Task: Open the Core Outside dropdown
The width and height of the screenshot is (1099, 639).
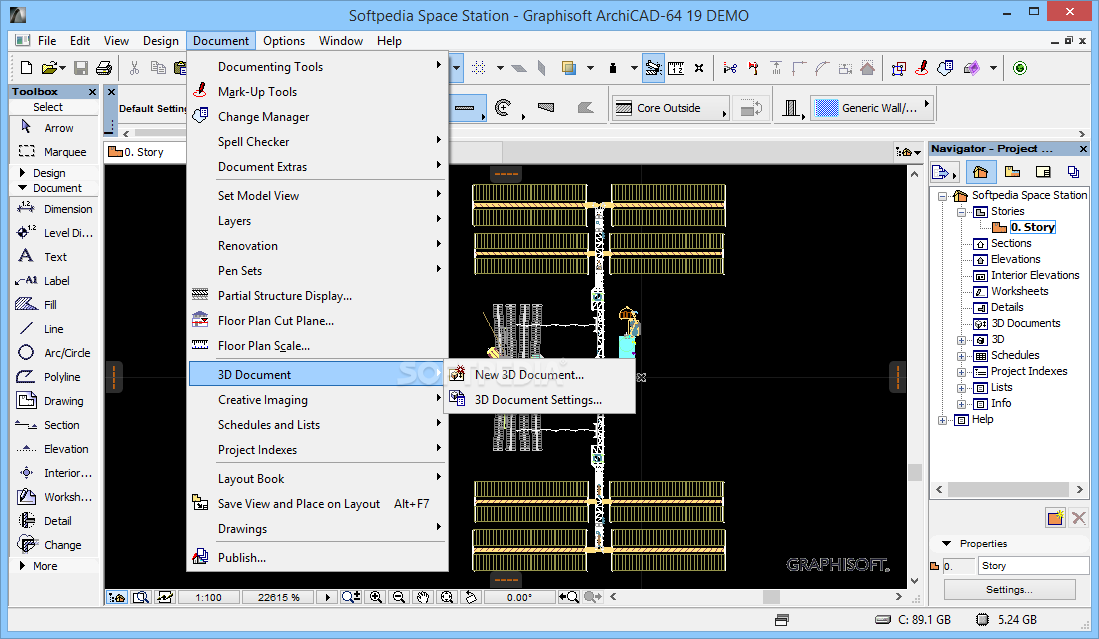Action: (x=671, y=108)
